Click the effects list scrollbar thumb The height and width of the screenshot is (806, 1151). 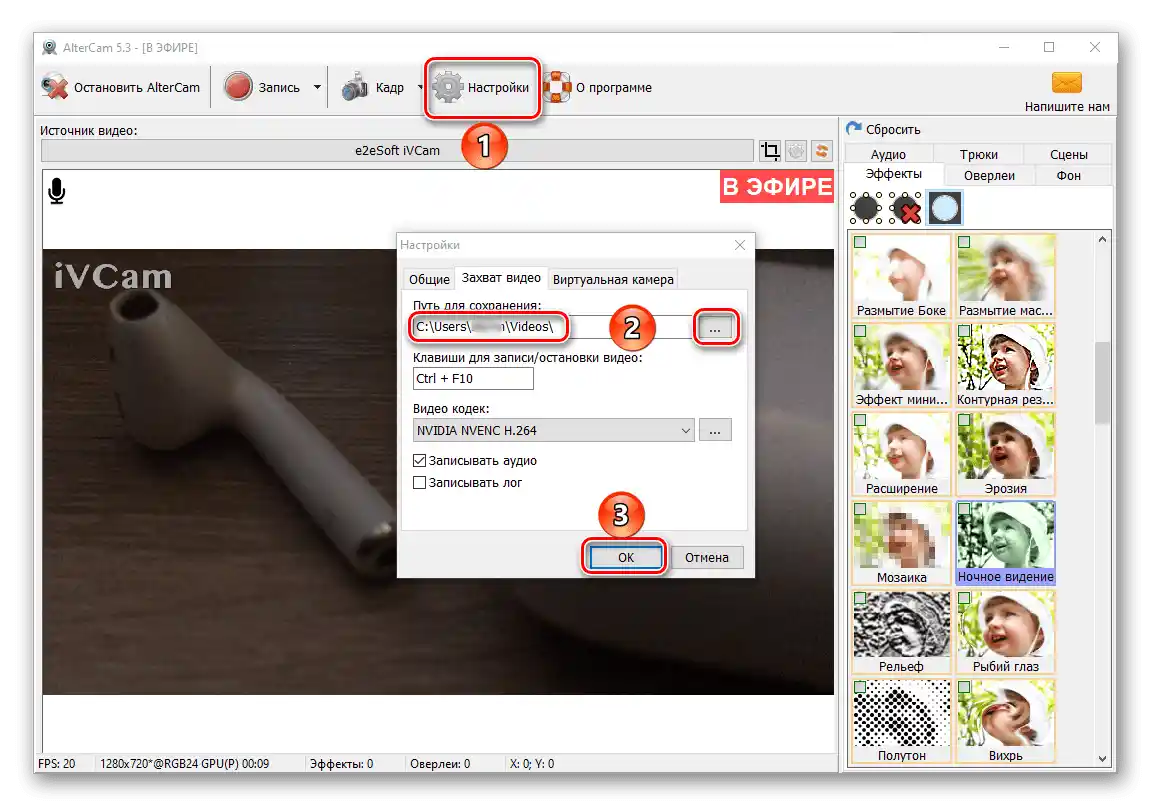pos(1102,382)
